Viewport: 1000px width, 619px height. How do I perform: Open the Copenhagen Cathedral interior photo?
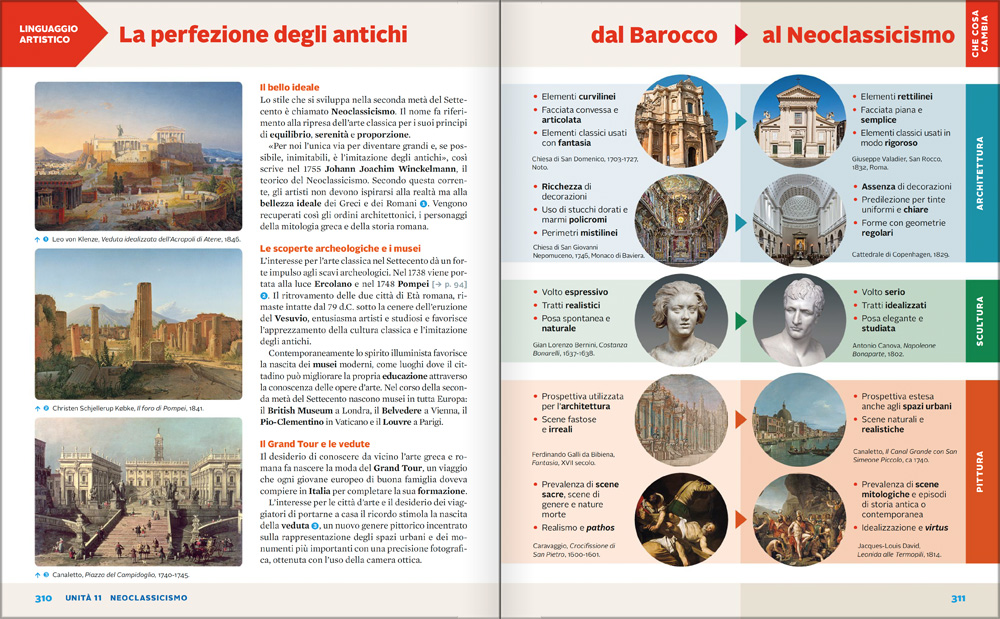[x=799, y=220]
